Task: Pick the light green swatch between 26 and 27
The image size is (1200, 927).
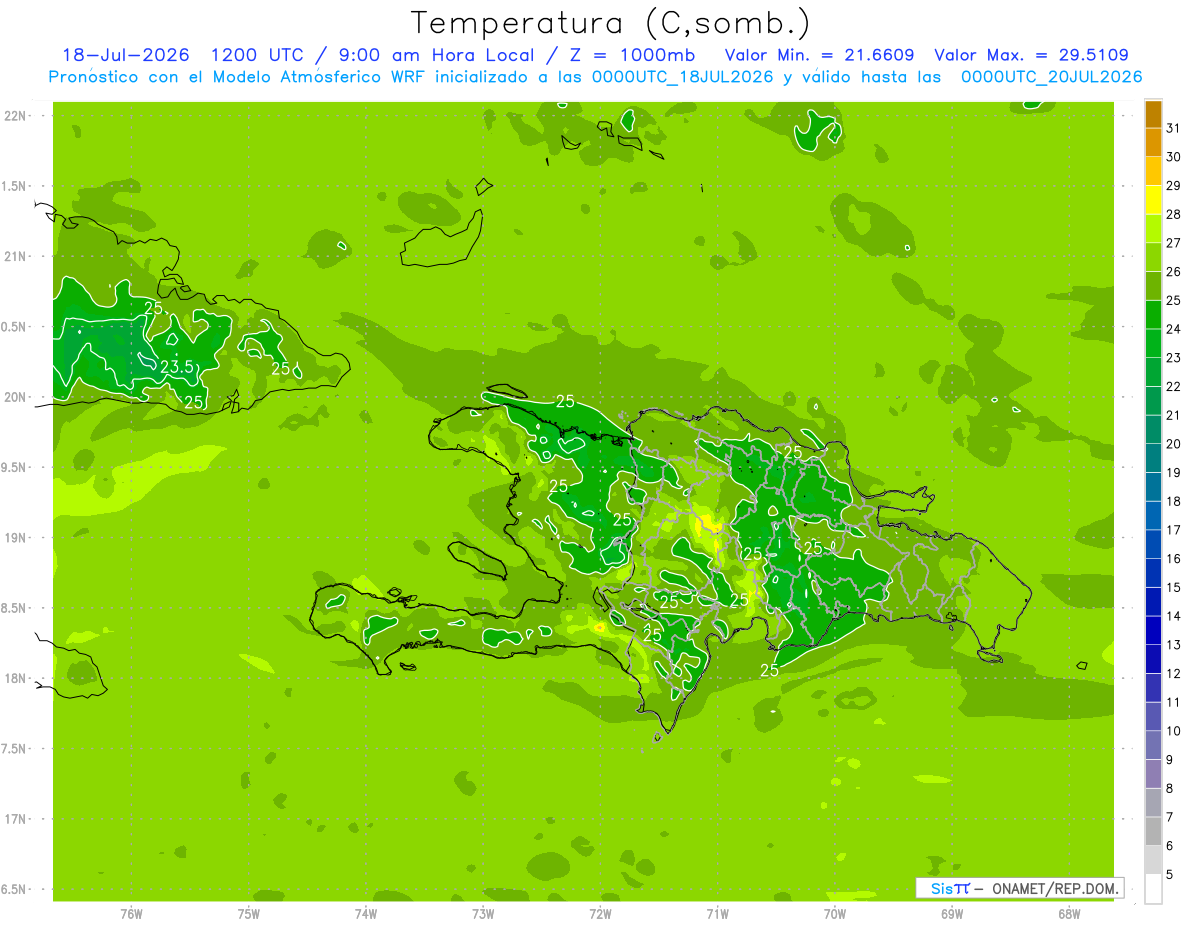Action: click(1153, 258)
